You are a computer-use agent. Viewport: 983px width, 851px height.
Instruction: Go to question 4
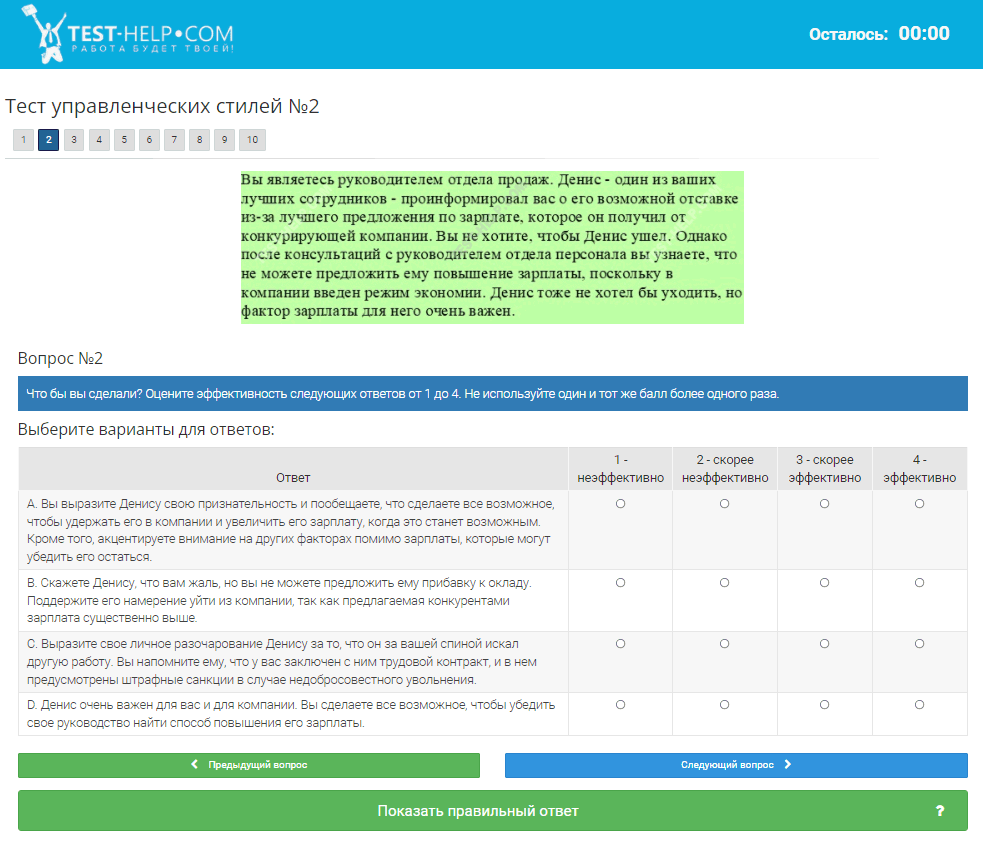[x=99, y=140]
